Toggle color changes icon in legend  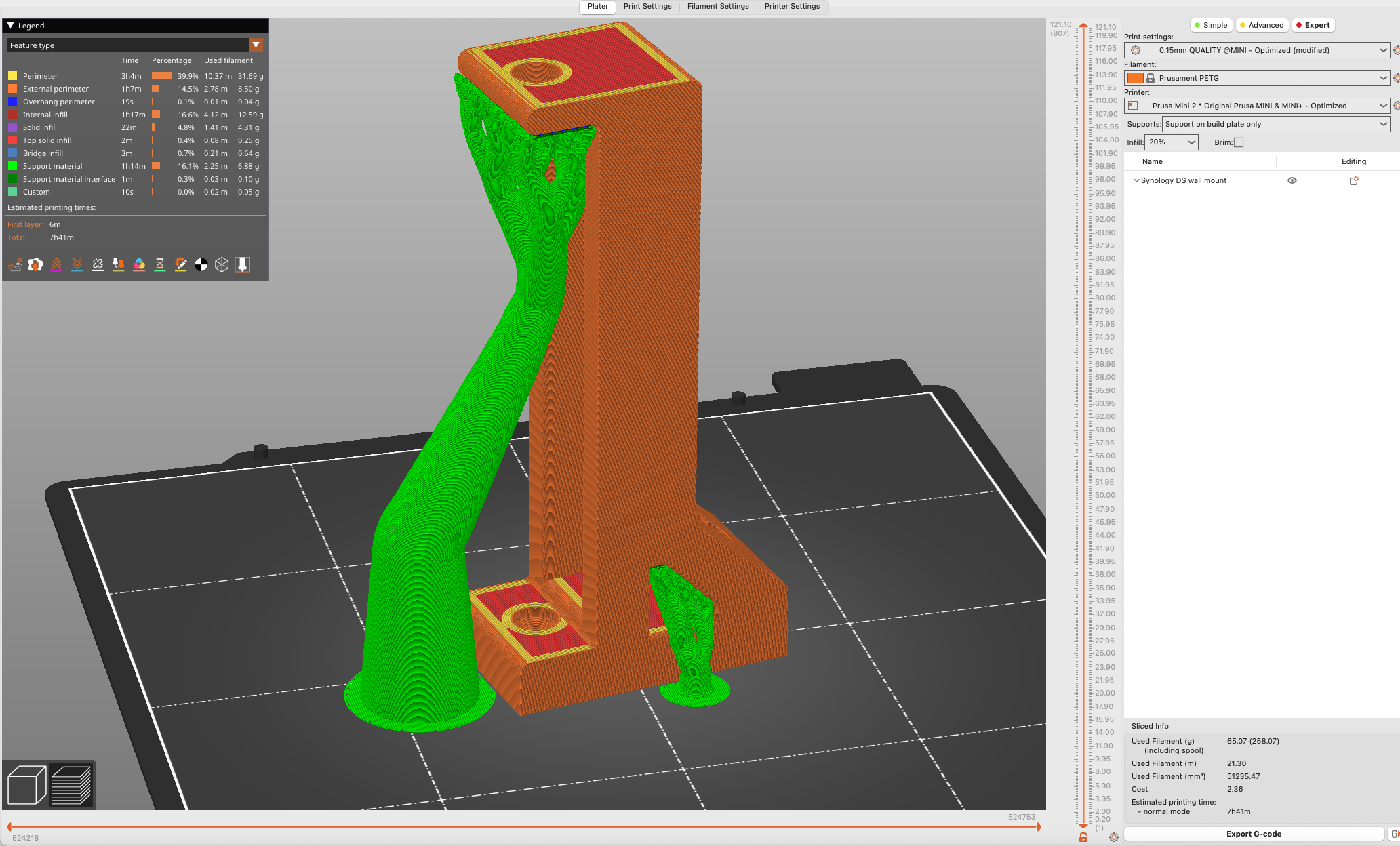[139, 264]
